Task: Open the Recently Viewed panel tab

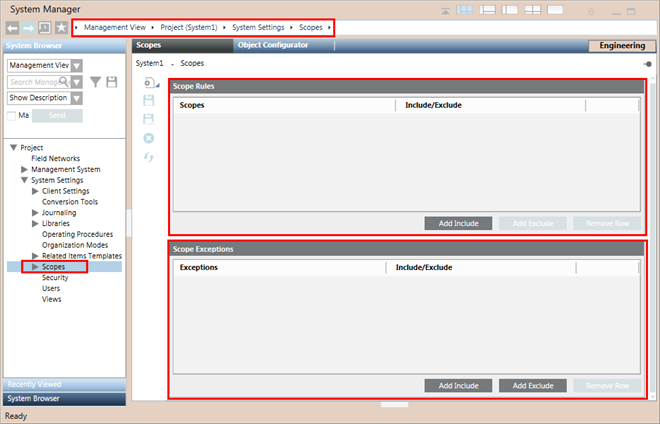Action: pyautogui.click(x=63, y=384)
